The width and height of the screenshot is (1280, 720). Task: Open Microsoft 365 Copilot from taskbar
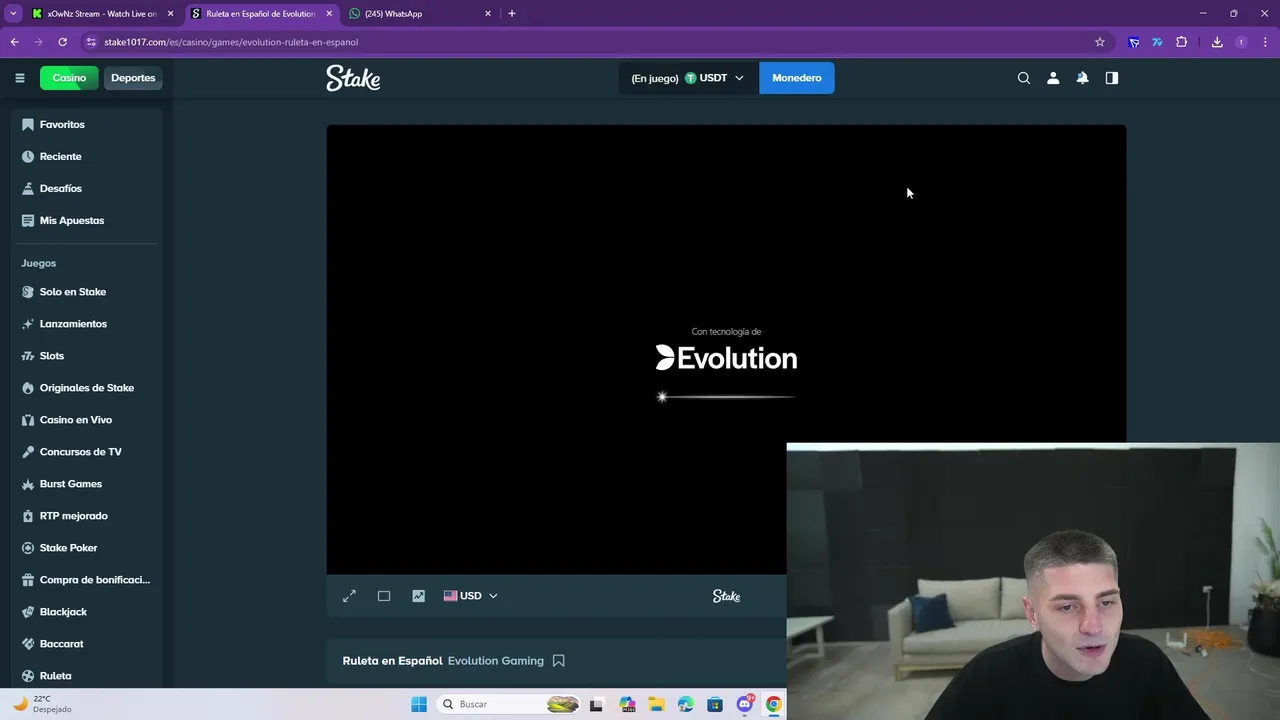tap(627, 704)
